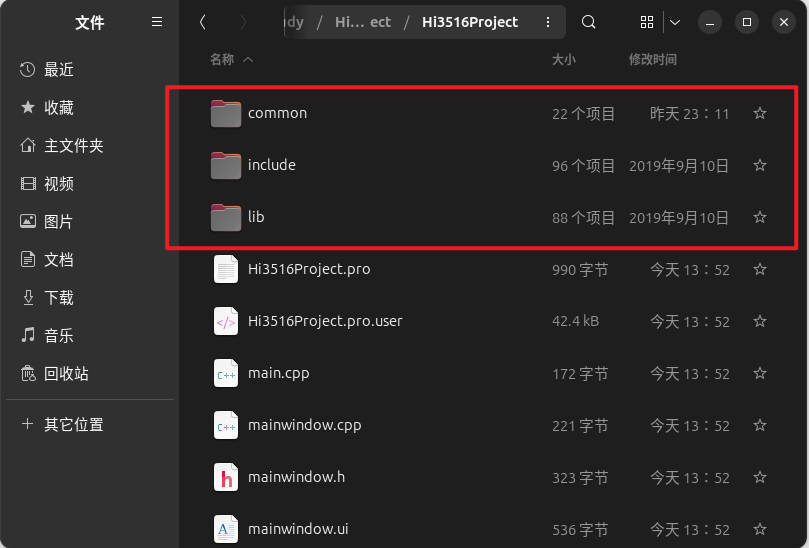809x548 pixels.
Task: Expand the view options dropdown arrow
Action: [675, 22]
